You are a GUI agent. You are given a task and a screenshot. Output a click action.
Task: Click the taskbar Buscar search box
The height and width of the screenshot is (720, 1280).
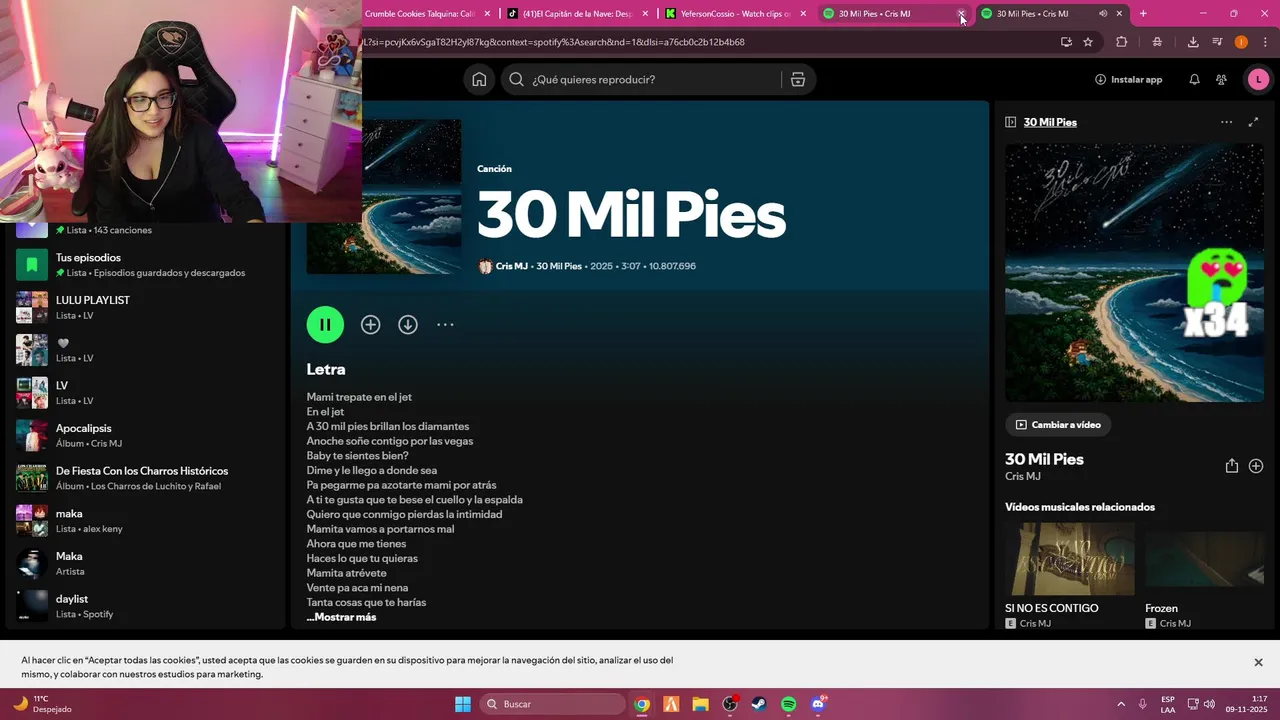tap(553, 704)
